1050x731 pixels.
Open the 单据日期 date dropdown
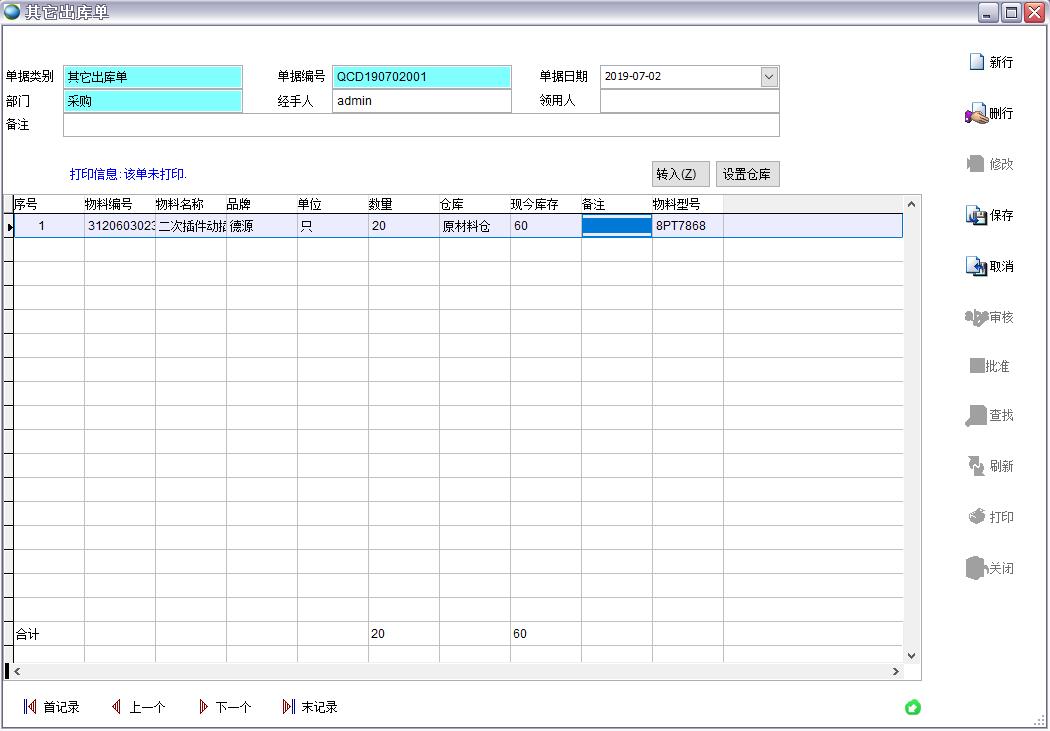click(x=768, y=77)
